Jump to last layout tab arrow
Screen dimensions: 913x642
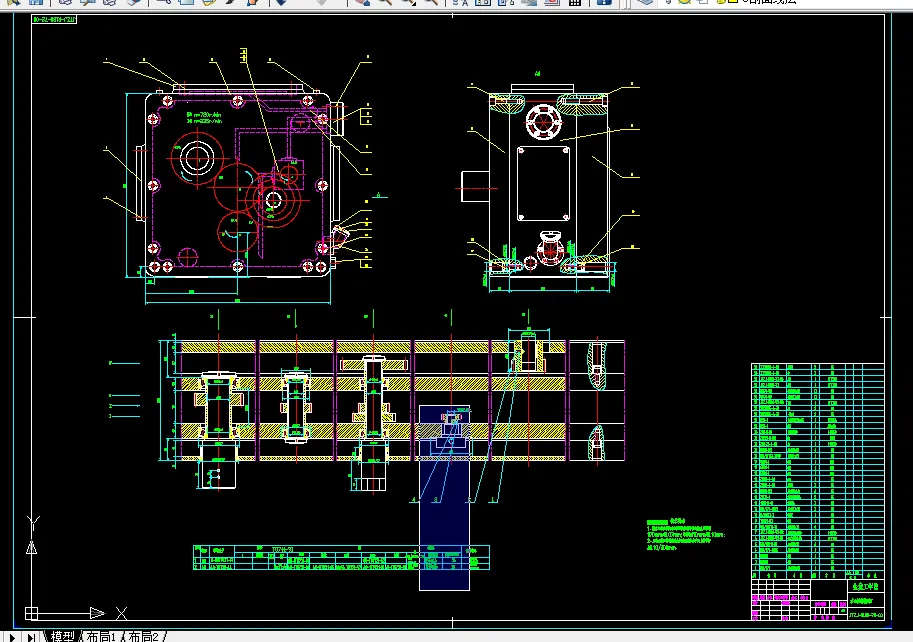tap(31, 637)
